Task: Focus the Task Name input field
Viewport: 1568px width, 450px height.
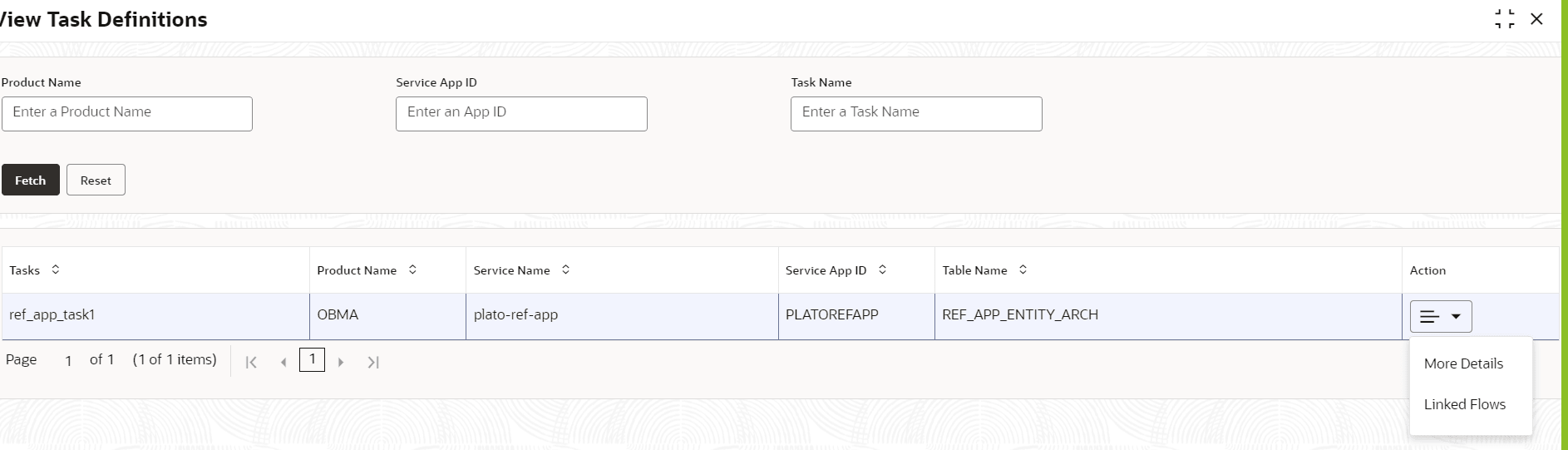Action: [916, 114]
